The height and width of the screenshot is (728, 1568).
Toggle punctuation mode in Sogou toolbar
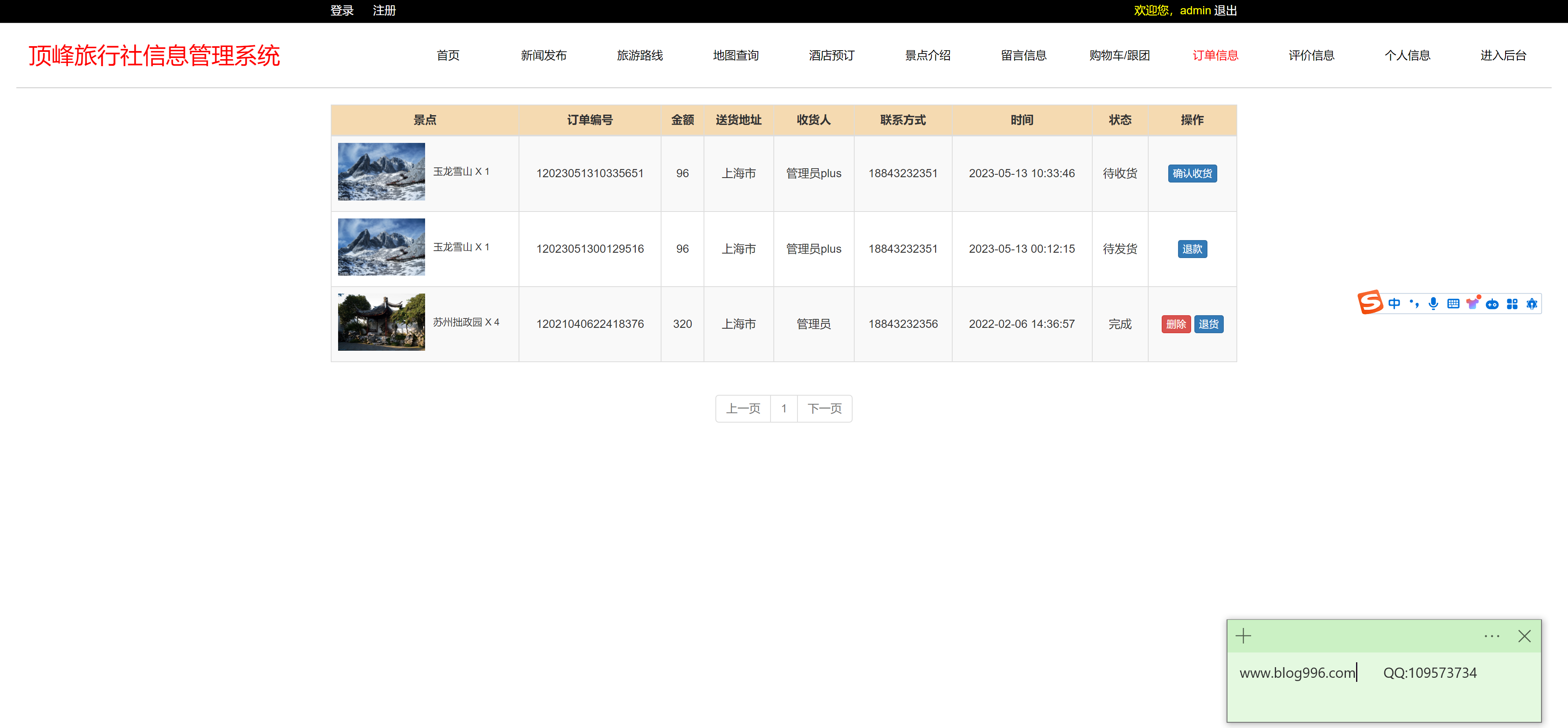(1414, 303)
